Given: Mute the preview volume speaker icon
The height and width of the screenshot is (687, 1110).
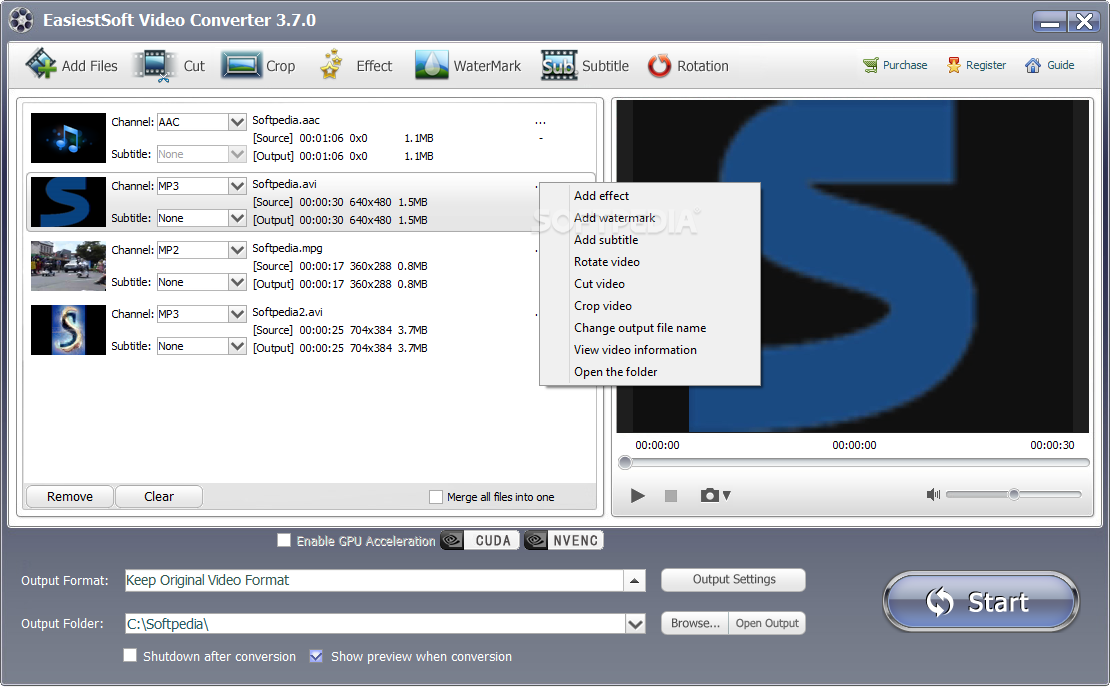Looking at the screenshot, I should coord(933,494).
